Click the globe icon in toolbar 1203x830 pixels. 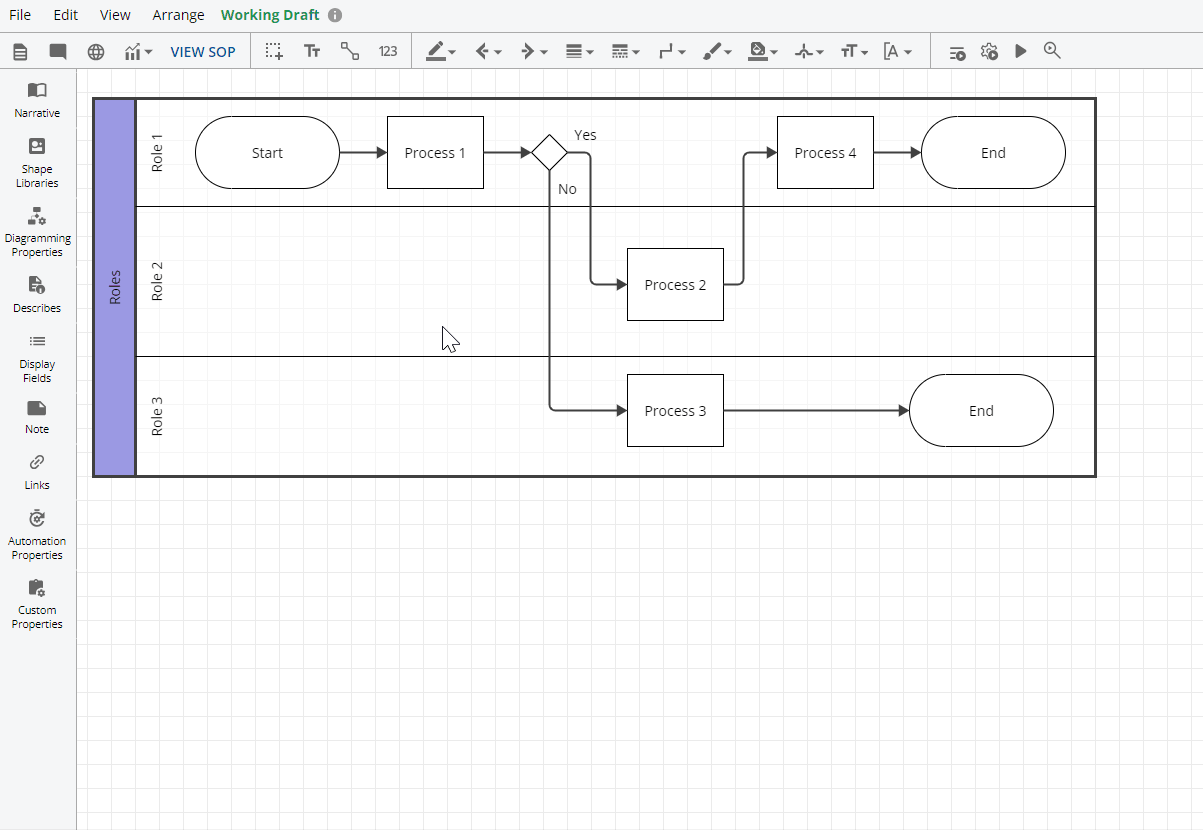(96, 52)
